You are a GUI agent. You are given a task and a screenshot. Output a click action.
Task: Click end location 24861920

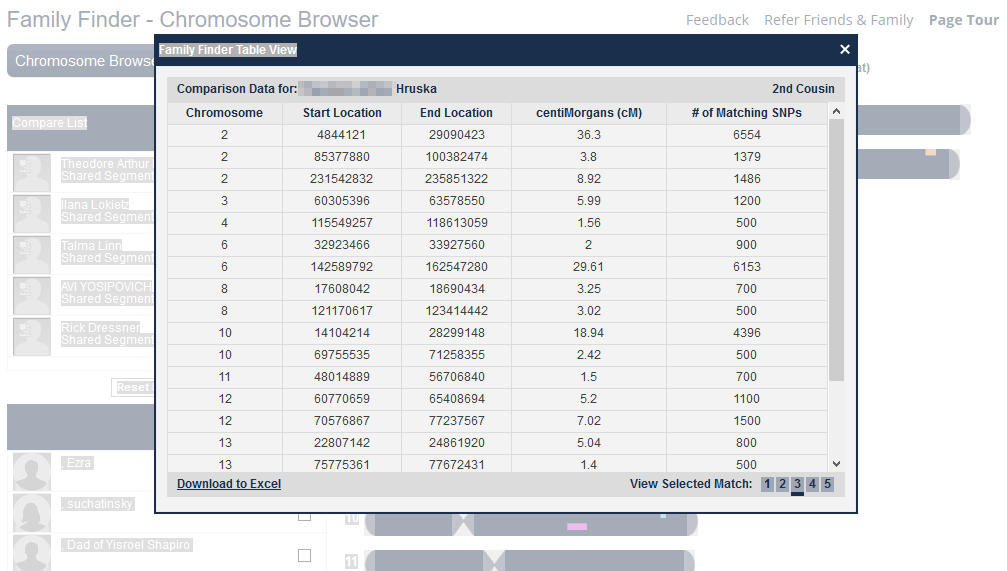[456, 443]
